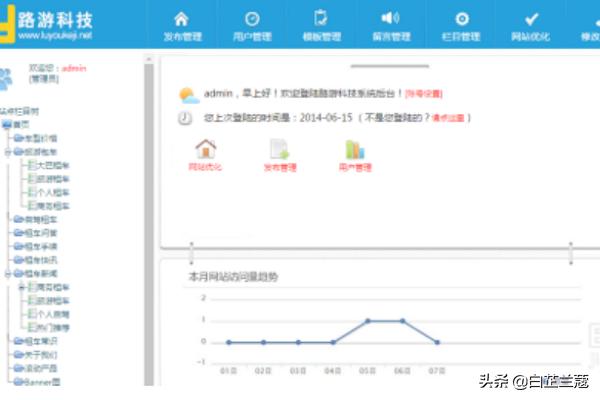
Task: Click the 发布管理 document shortcut icon
Action: pyautogui.click(x=280, y=150)
